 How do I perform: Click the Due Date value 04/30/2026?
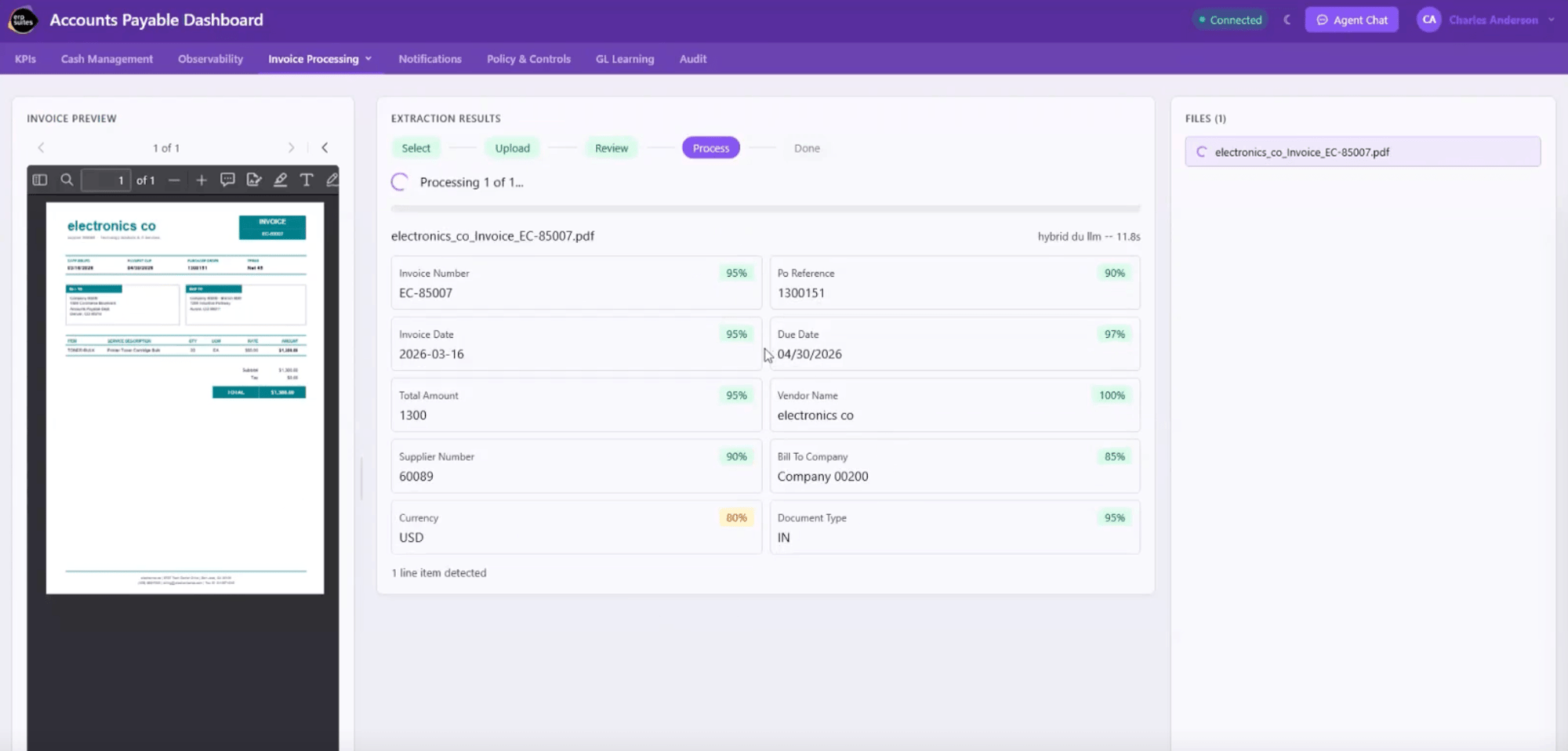pyautogui.click(x=809, y=354)
